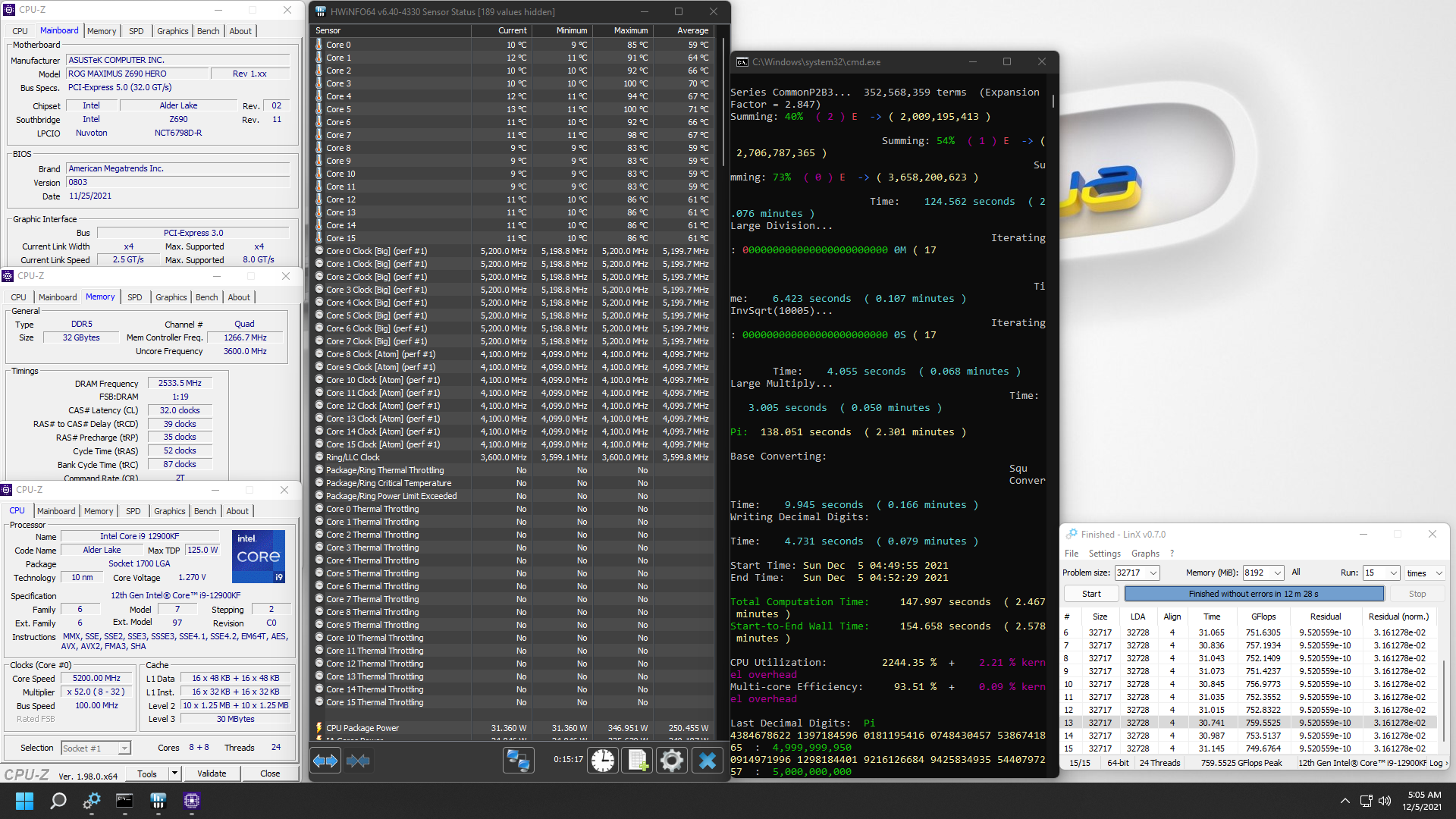
Task: Expand CPU-Z Socket #1 selection dropdown
Action: (x=124, y=748)
